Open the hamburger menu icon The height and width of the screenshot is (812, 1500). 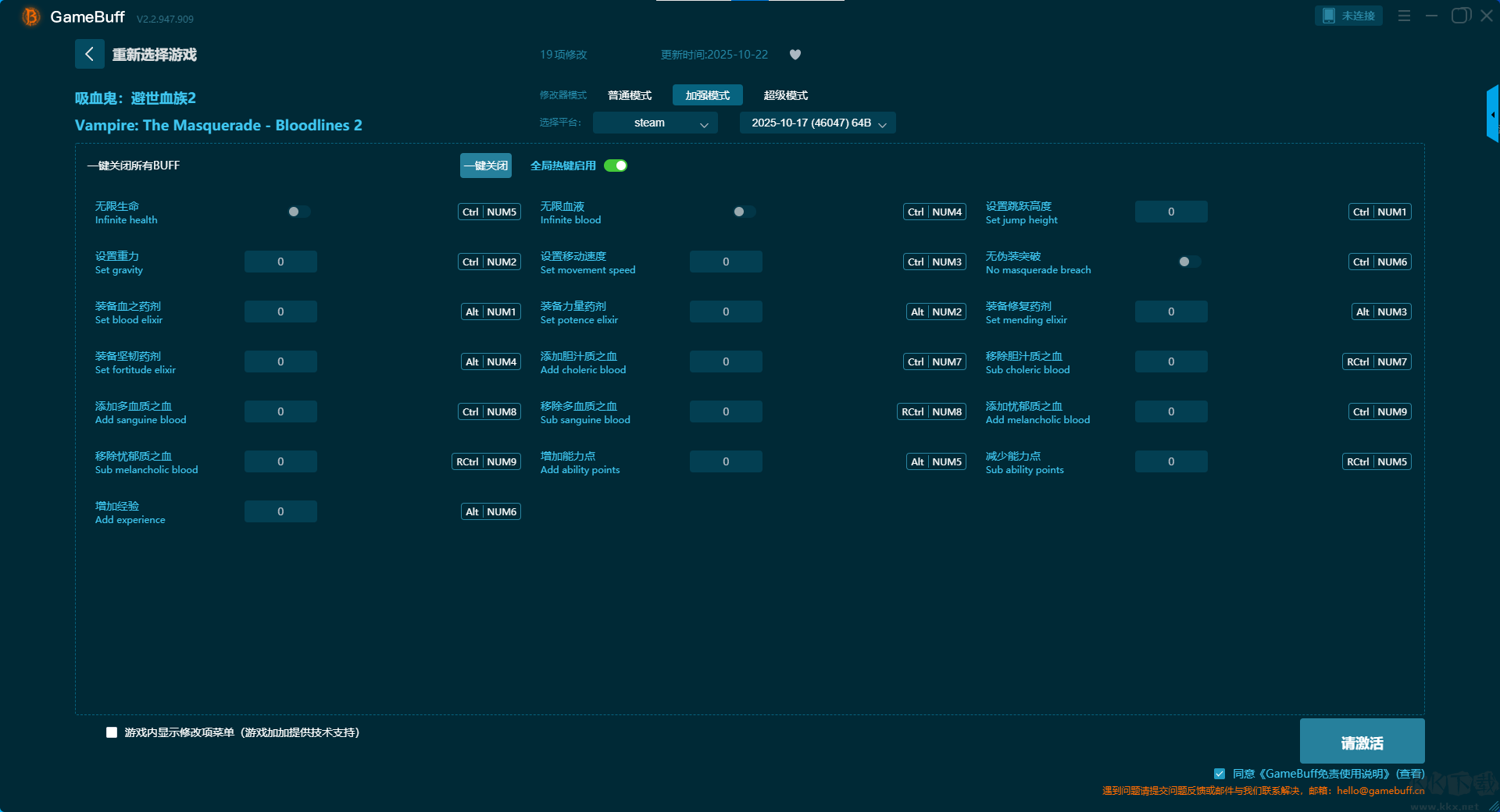pos(1404,16)
